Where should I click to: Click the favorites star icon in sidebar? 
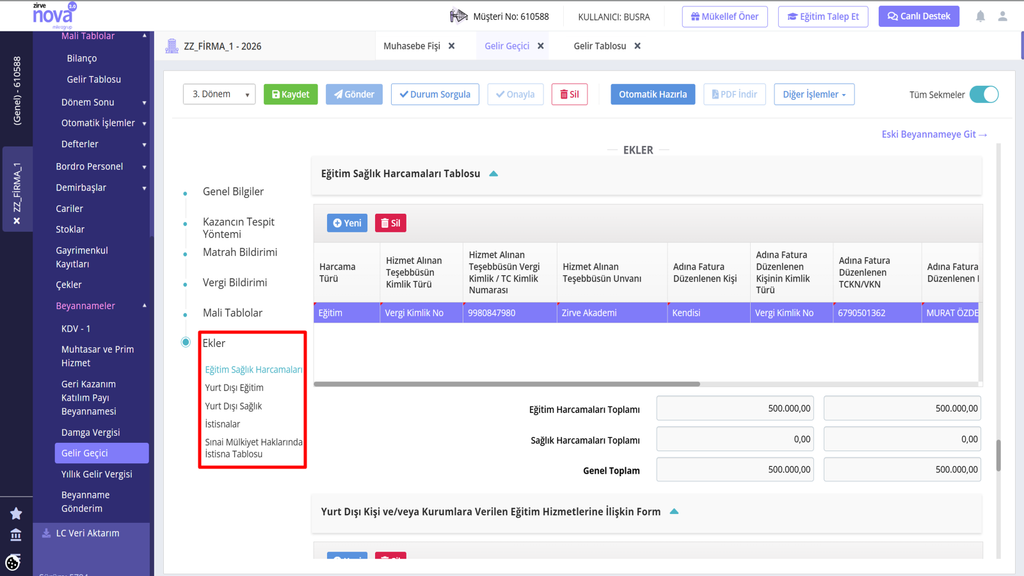click(16, 514)
